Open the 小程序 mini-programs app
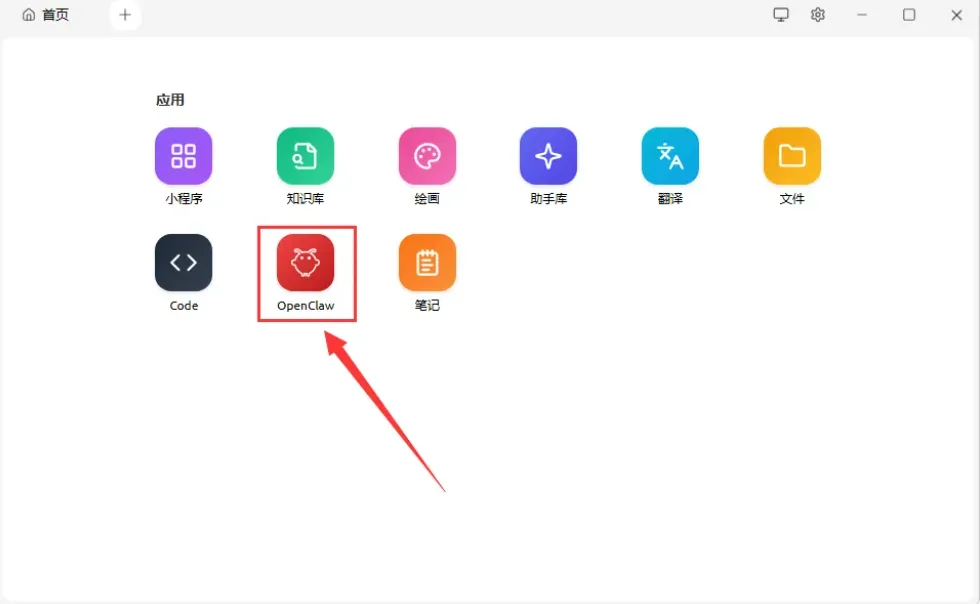The height and width of the screenshot is (604, 980). pyautogui.click(x=183, y=156)
